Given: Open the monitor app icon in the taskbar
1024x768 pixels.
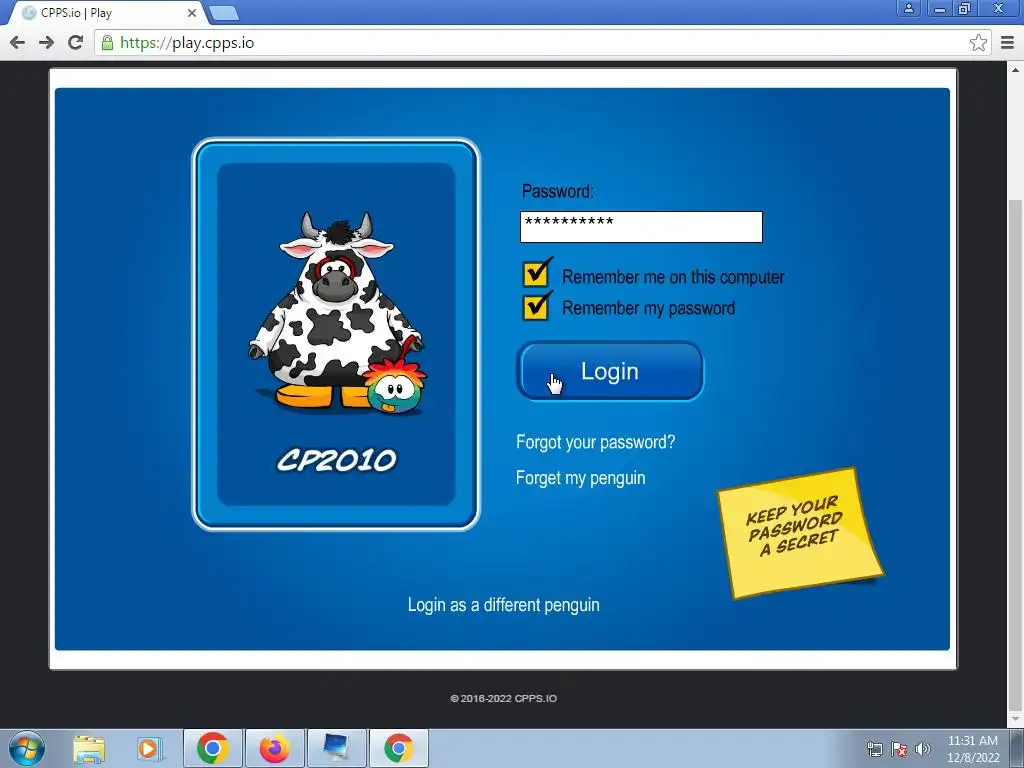Looking at the screenshot, I should point(336,748).
